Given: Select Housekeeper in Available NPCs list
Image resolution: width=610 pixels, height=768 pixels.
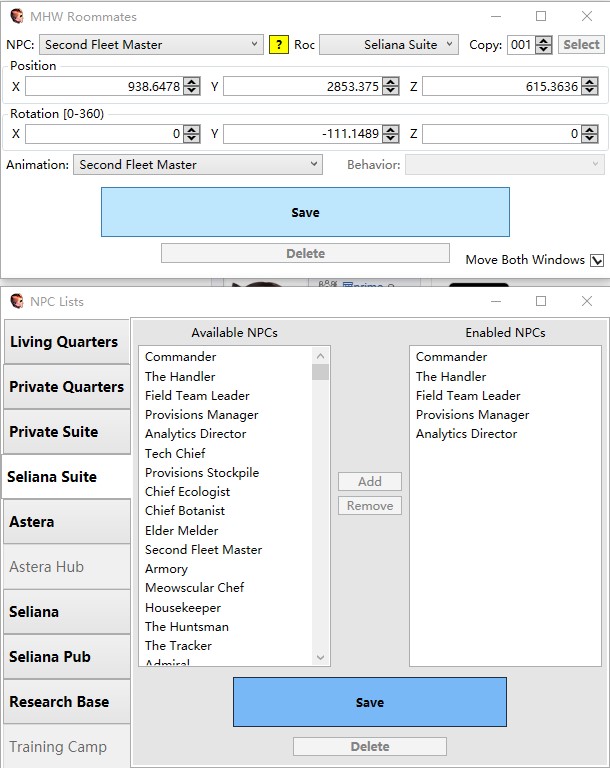Looking at the screenshot, I should (226, 607).
